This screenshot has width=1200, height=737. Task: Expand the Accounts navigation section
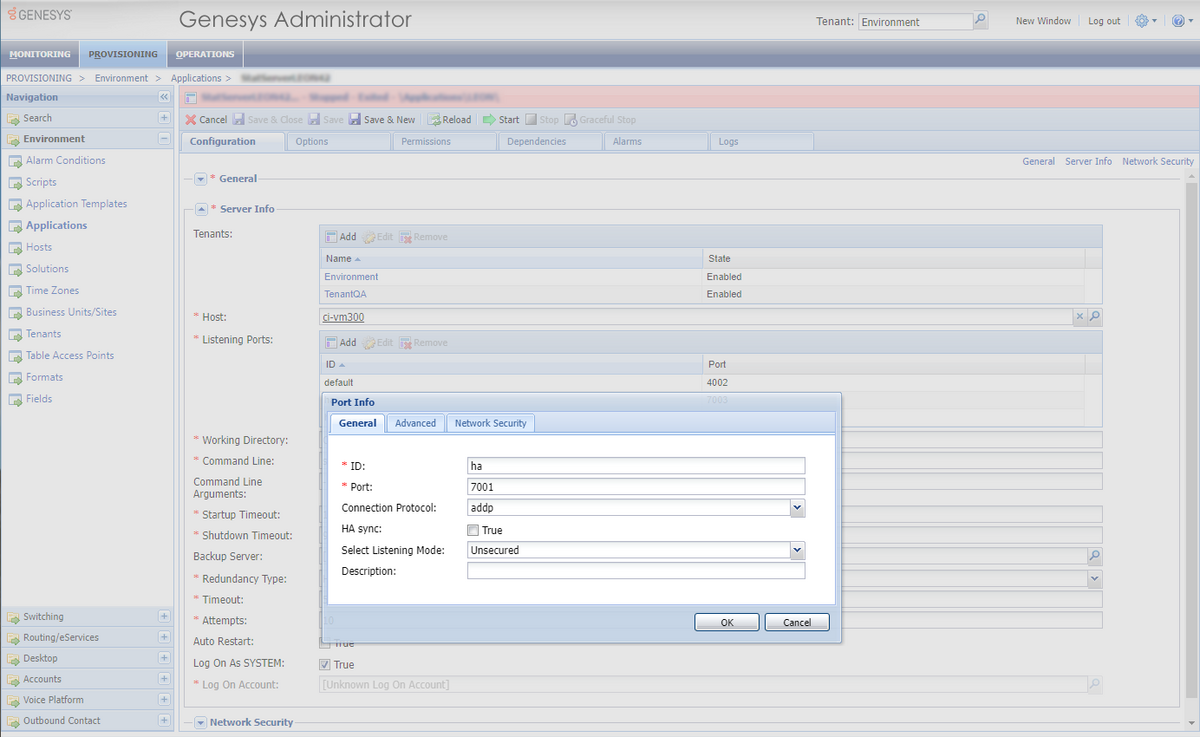tap(164, 679)
